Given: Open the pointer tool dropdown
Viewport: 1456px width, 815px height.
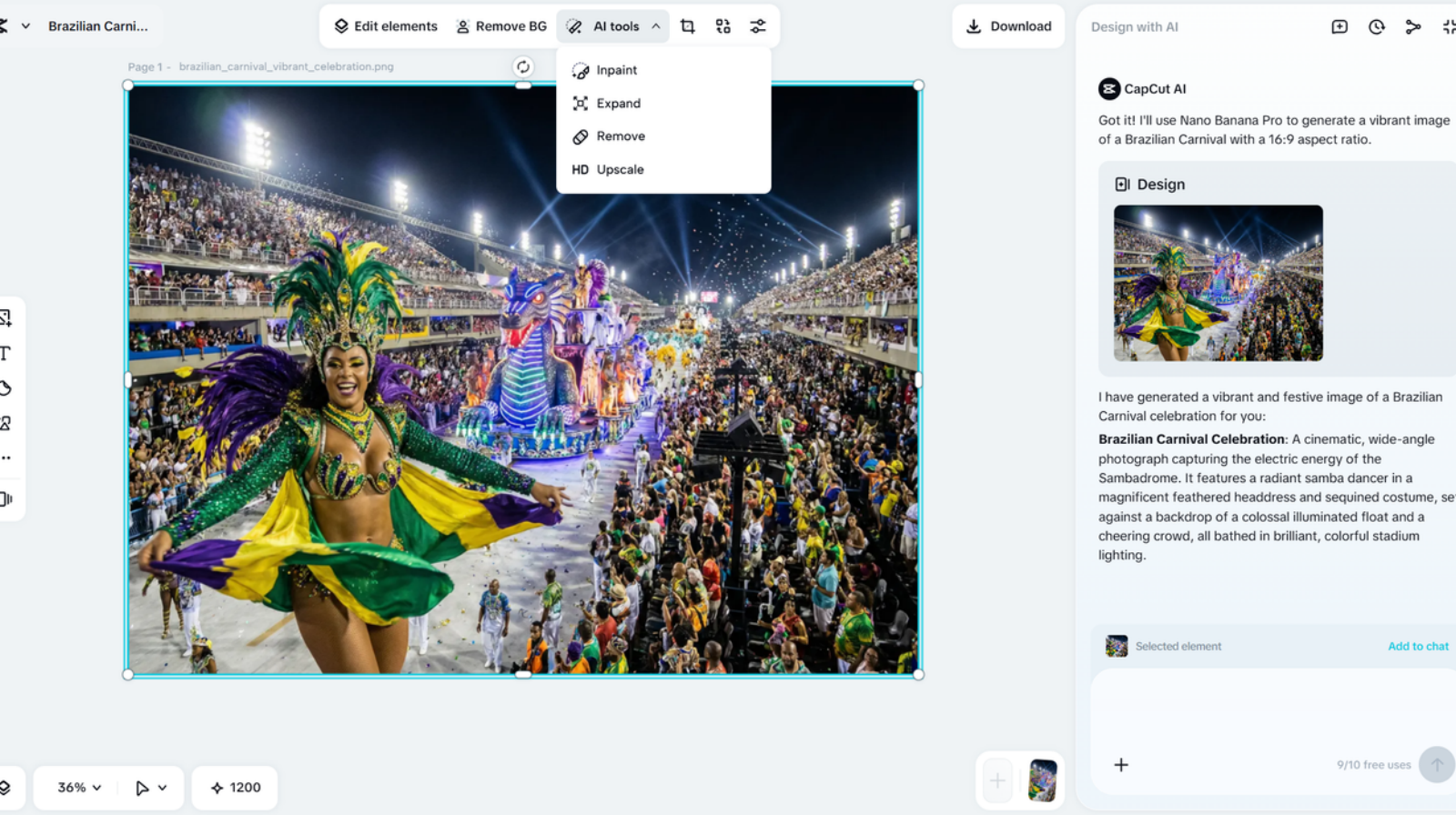Looking at the screenshot, I should coord(151,788).
